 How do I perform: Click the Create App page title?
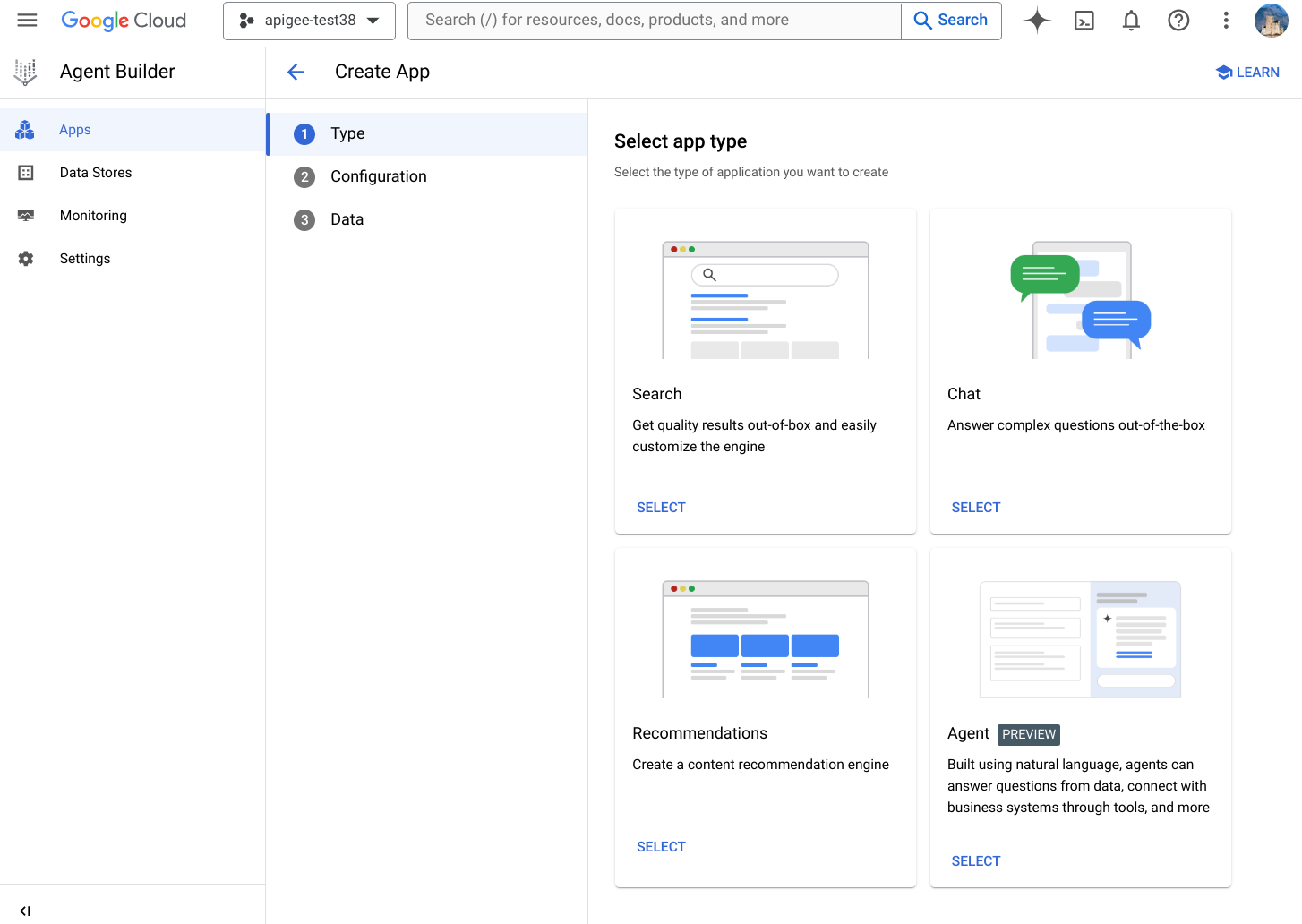point(382,72)
